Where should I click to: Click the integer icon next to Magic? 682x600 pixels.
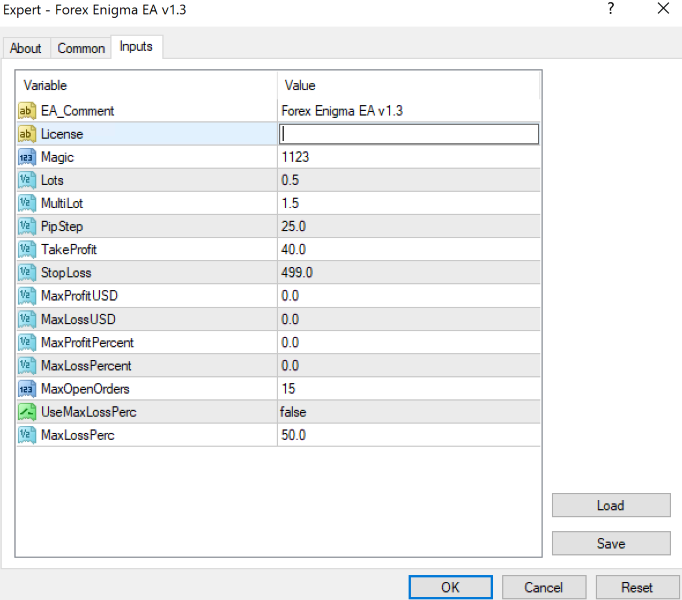click(x=27, y=157)
